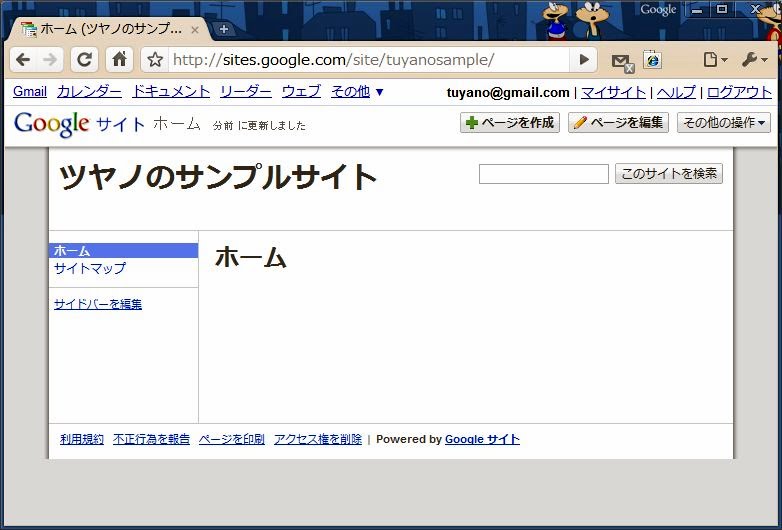
Task: Open a new tab with the plus button
Action: pyautogui.click(x=223, y=29)
